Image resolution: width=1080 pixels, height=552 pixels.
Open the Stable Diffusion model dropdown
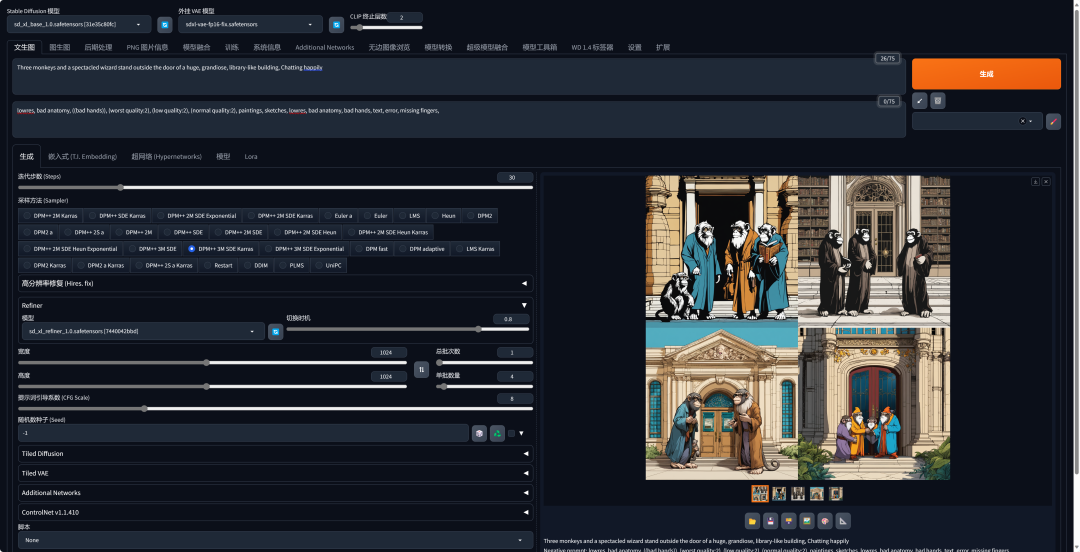pyautogui.click(x=80, y=24)
